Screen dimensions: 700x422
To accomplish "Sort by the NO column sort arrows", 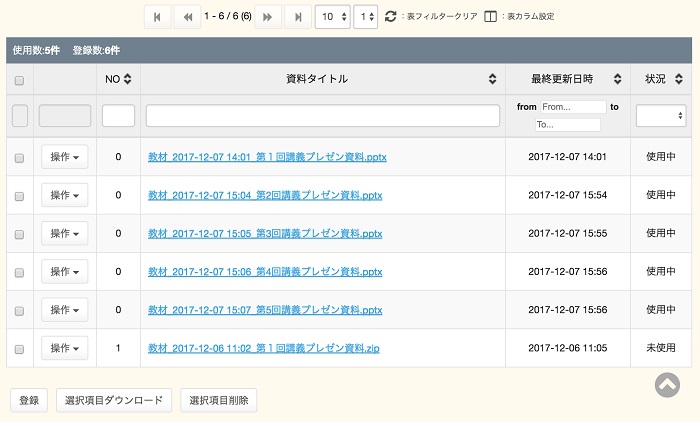I will (127, 79).
